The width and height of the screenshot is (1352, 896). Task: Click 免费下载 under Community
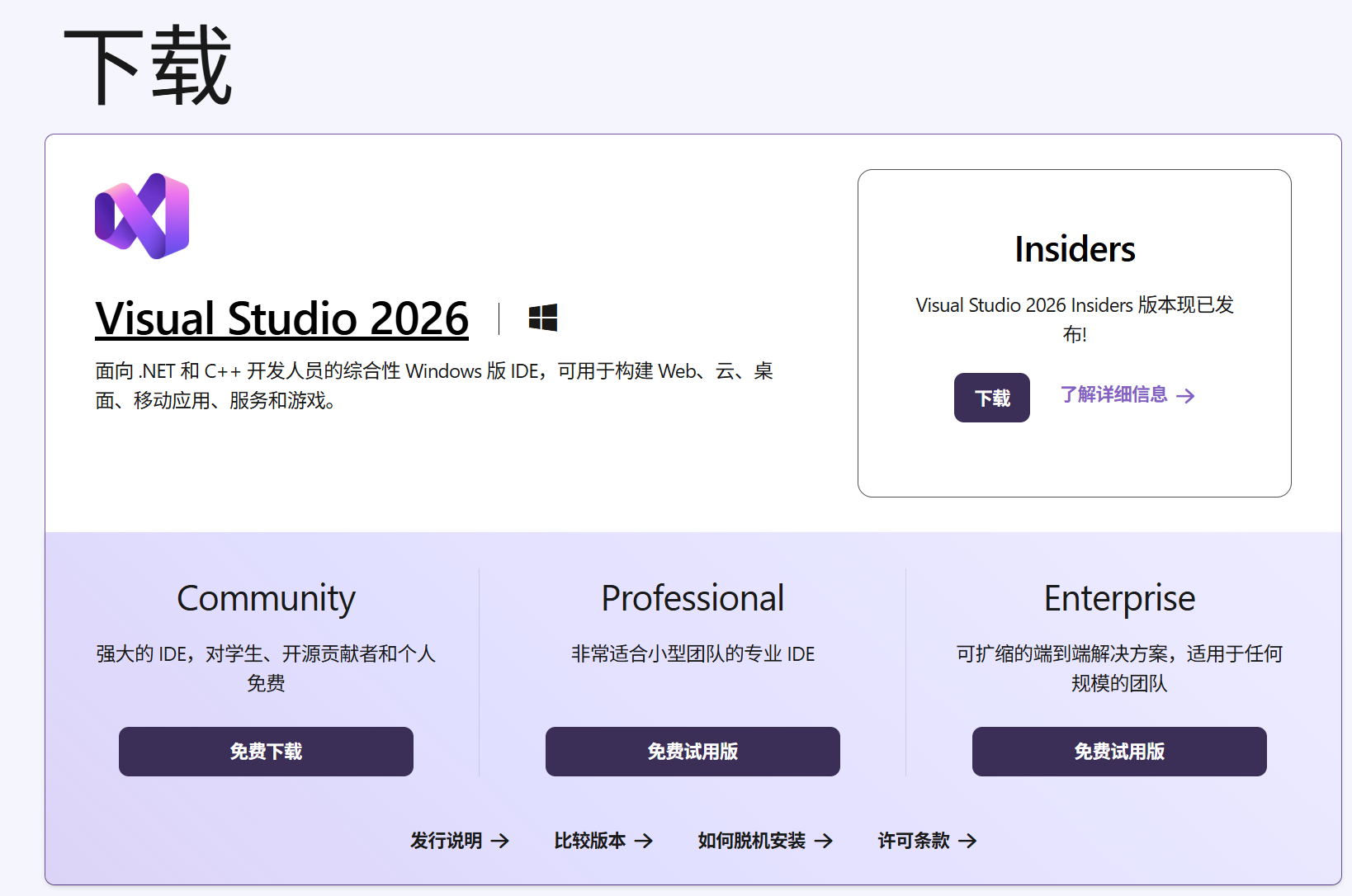(x=266, y=752)
